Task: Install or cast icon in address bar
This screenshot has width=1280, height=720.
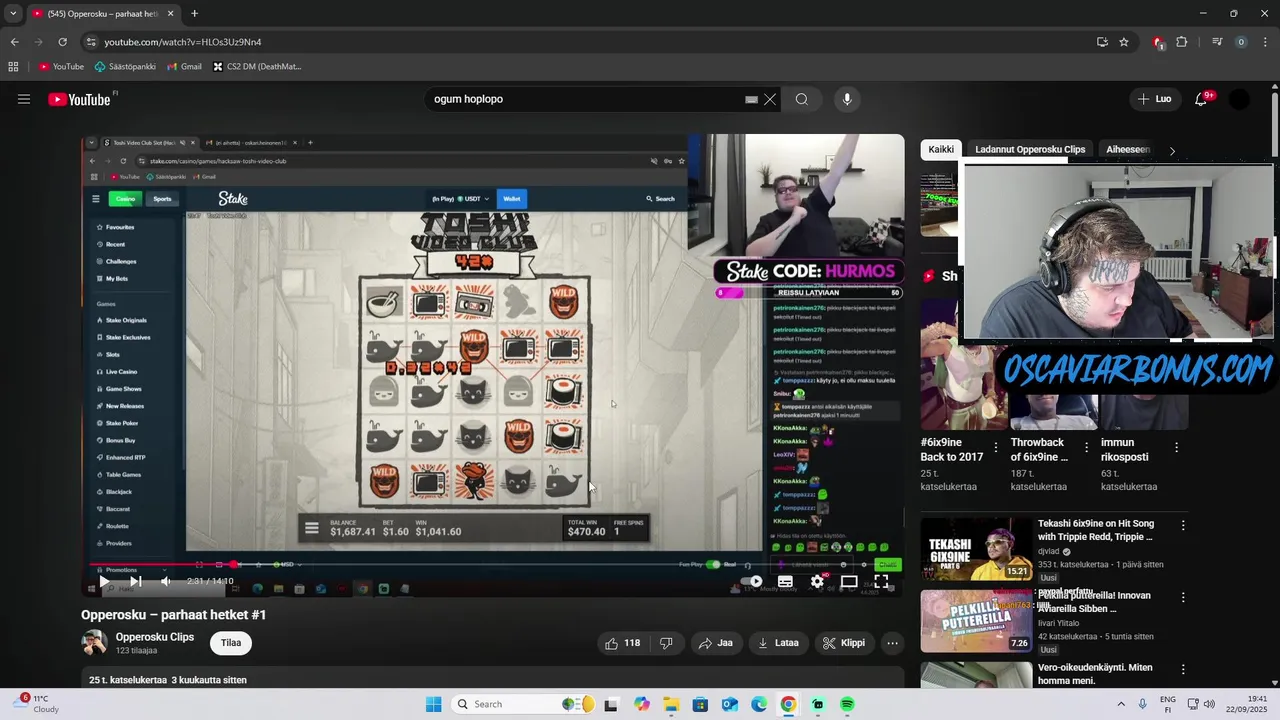Action: click(1102, 42)
